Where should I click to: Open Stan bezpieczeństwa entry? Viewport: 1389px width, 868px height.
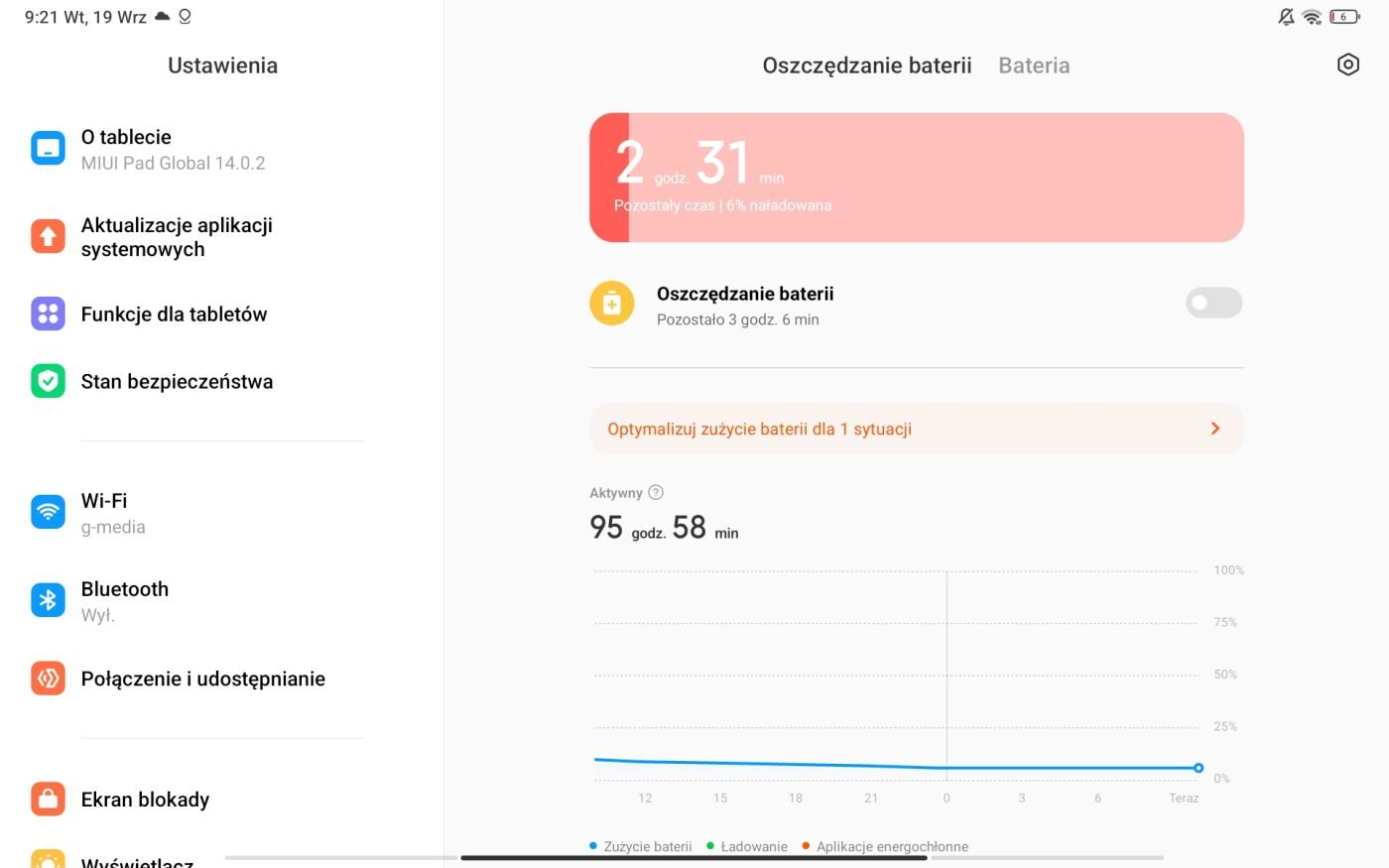click(222, 381)
